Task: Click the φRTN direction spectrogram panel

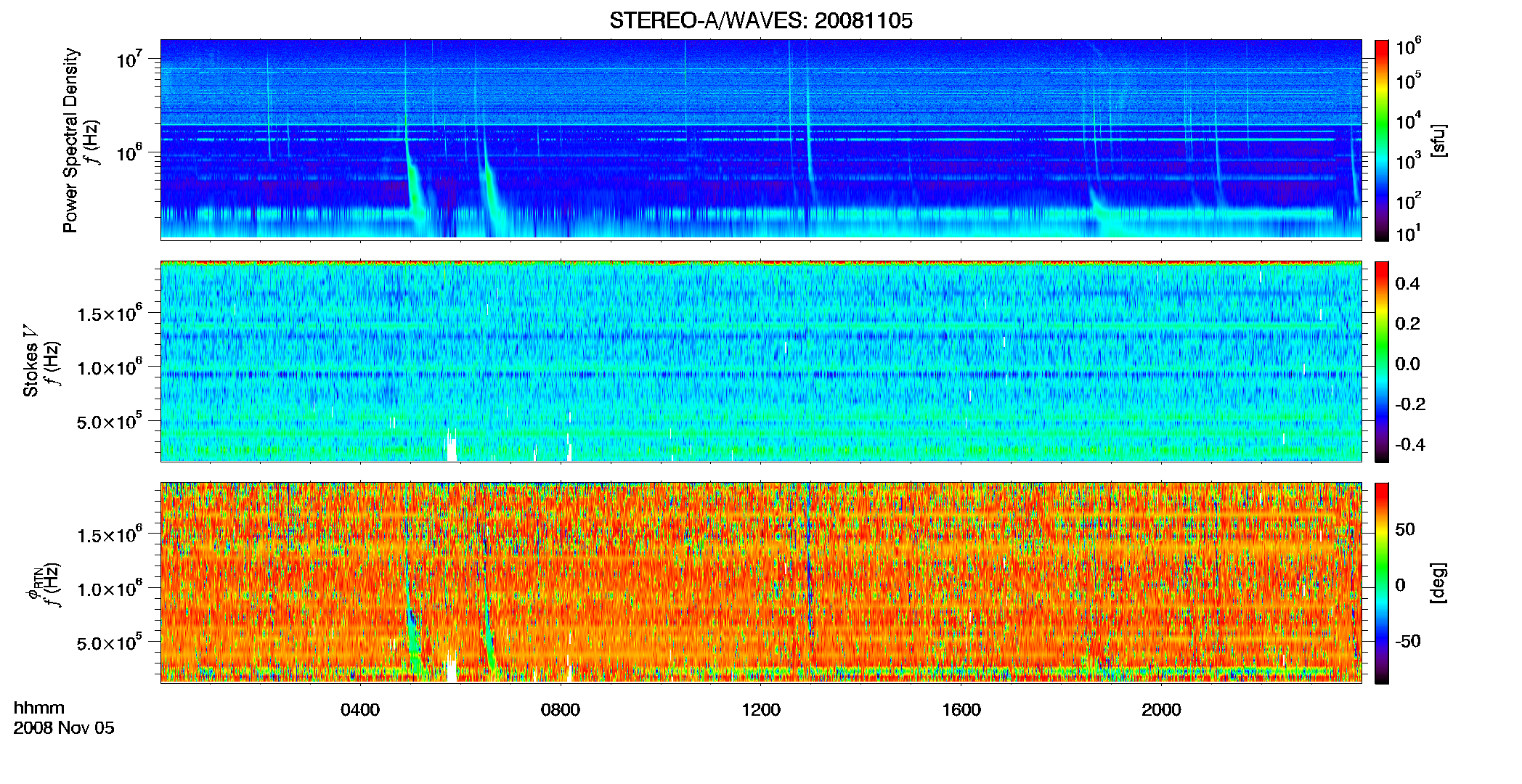Action: pyautogui.click(x=761, y=582)
